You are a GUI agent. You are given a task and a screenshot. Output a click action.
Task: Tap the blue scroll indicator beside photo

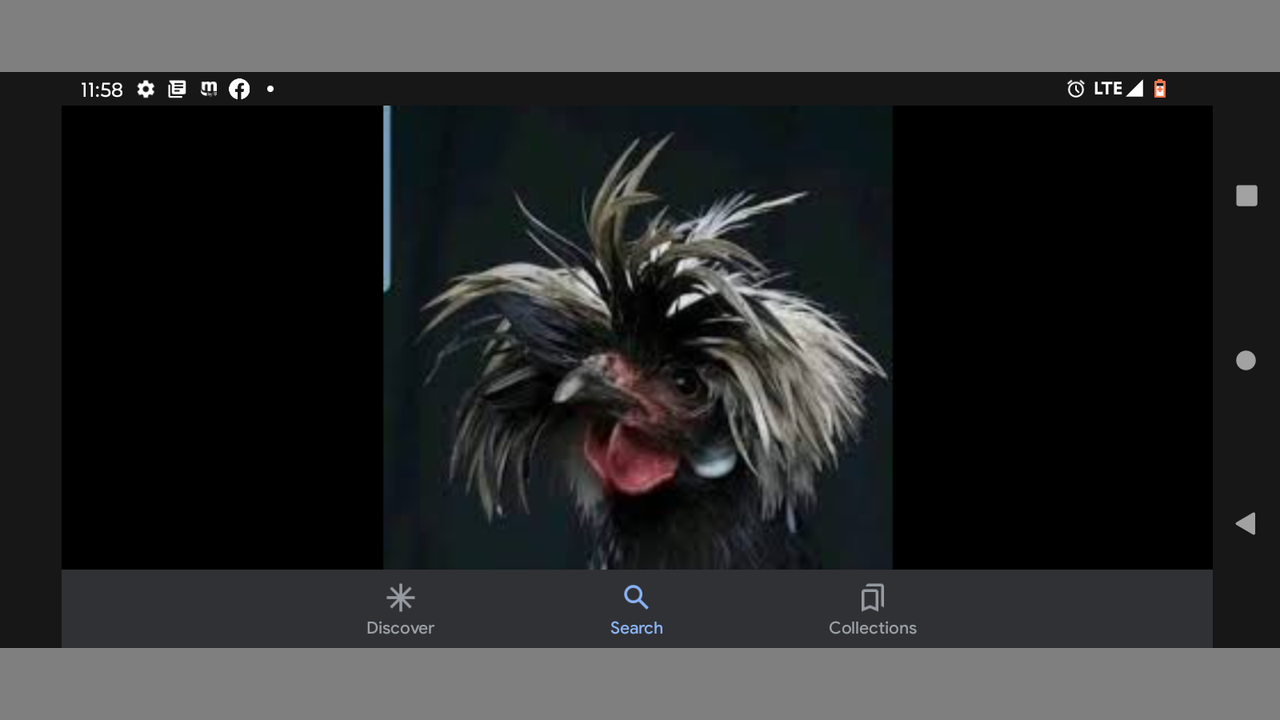pyautogui.click(x=387, y=200)
